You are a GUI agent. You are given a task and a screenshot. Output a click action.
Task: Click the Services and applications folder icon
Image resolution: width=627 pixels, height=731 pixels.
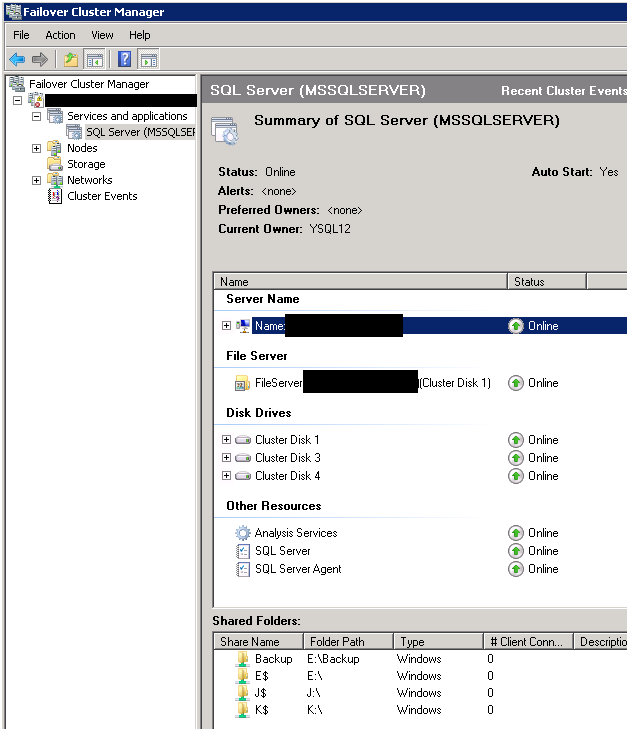point(55,116)
